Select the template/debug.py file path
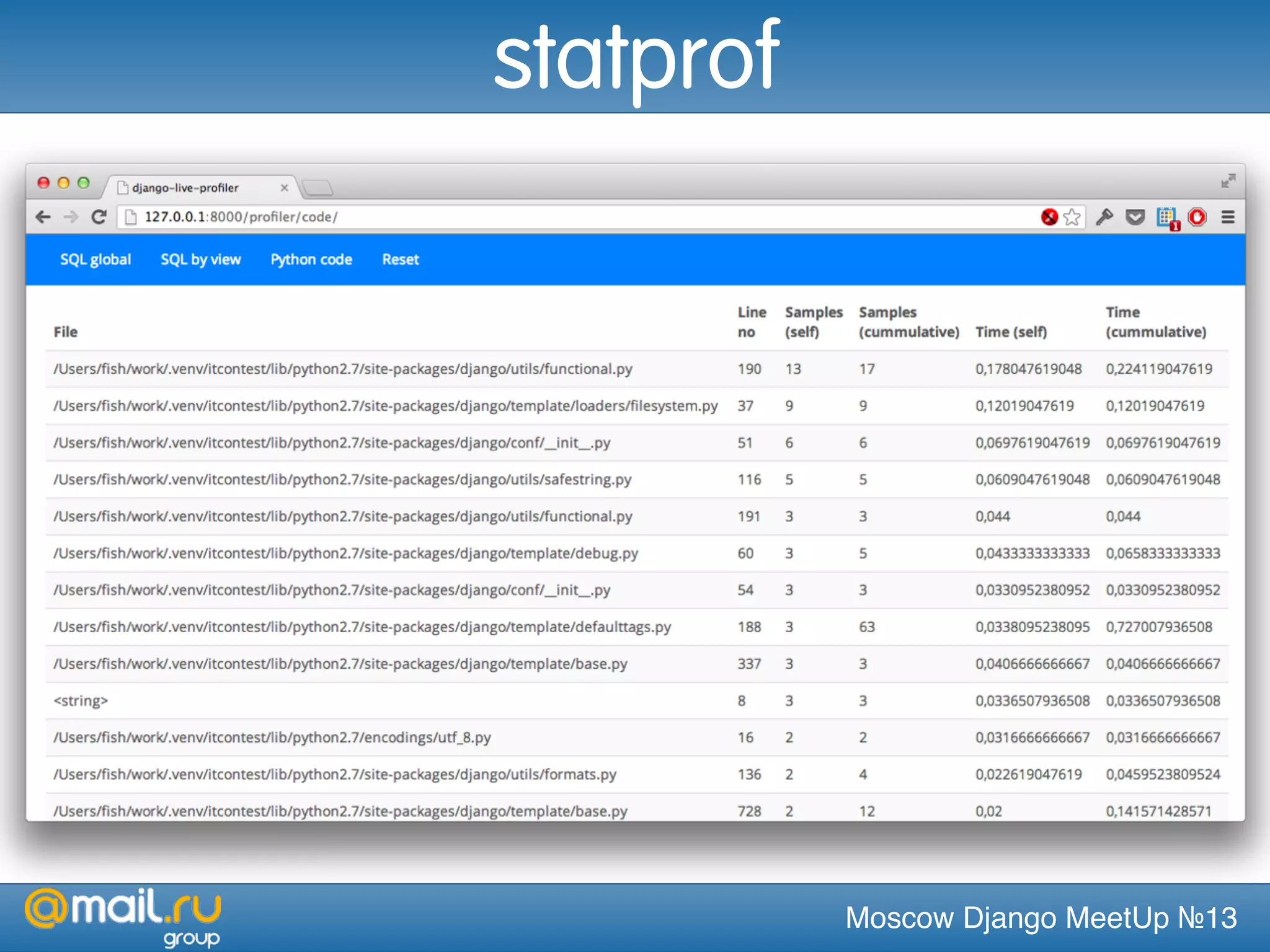The height and width of the screenshot is (952, 1270). (x=346, y=553)
